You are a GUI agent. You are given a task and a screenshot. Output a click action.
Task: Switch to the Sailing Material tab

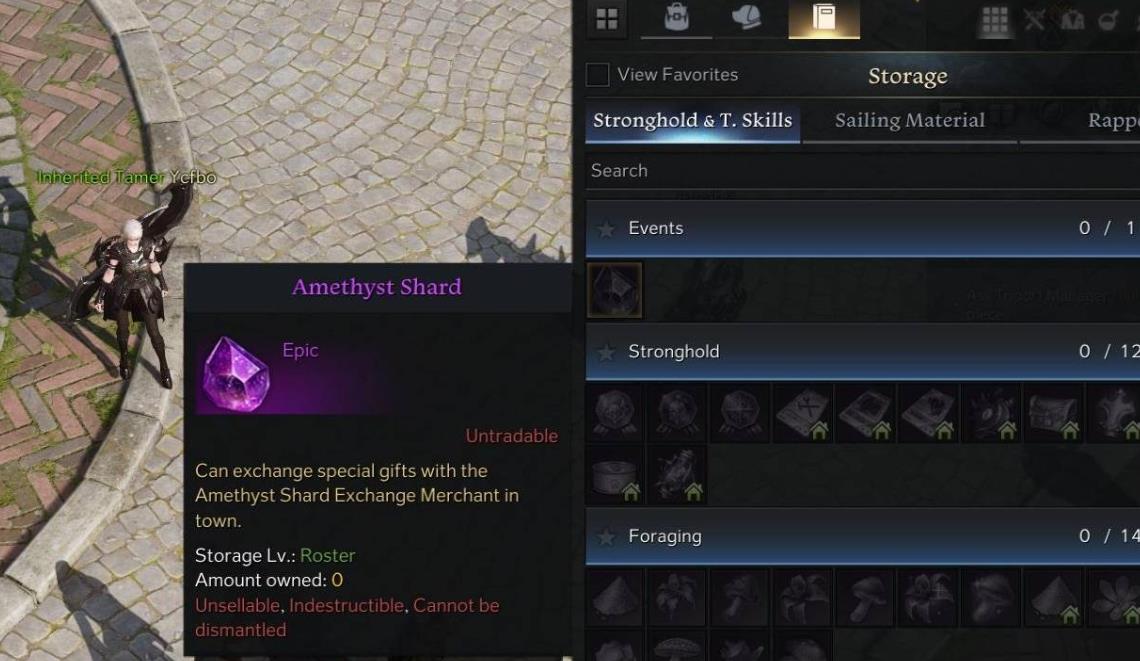(910, 121)
